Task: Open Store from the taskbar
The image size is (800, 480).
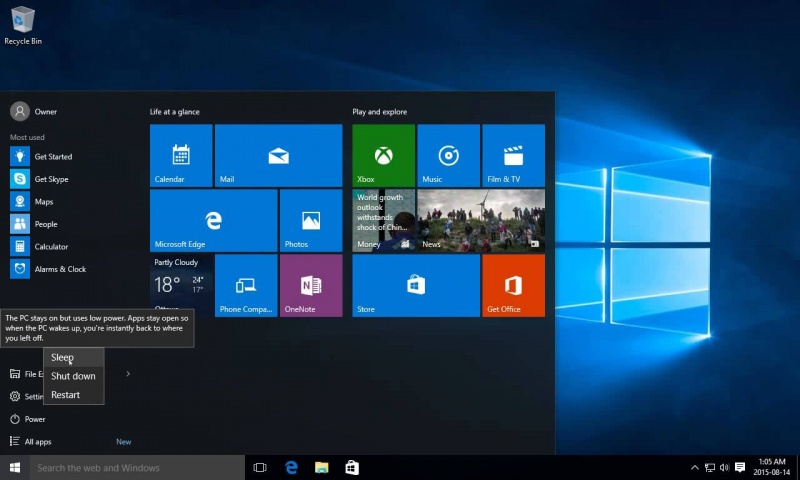Action: (352, 468)
